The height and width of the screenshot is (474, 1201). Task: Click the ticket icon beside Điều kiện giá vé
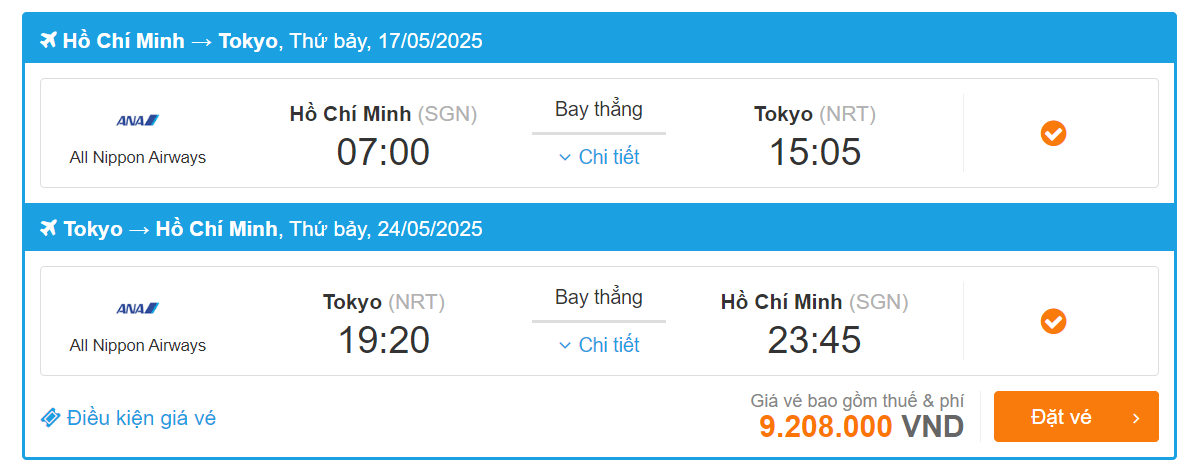pos(50,418)
